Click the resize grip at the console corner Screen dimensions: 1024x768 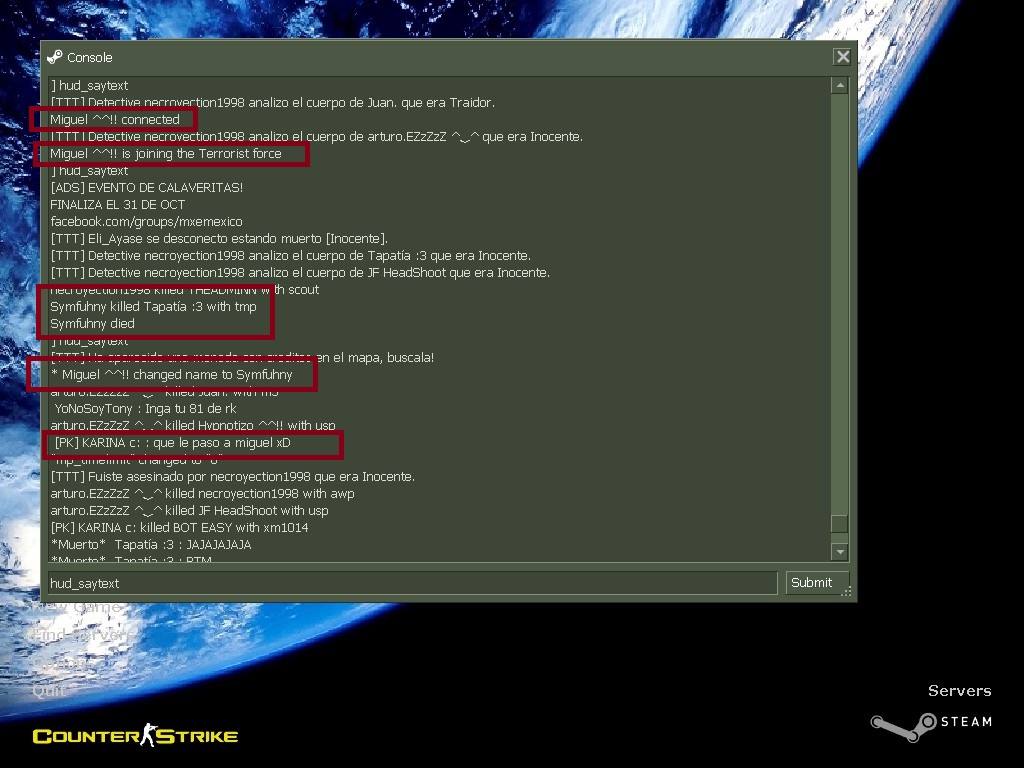tap(846, 592)
